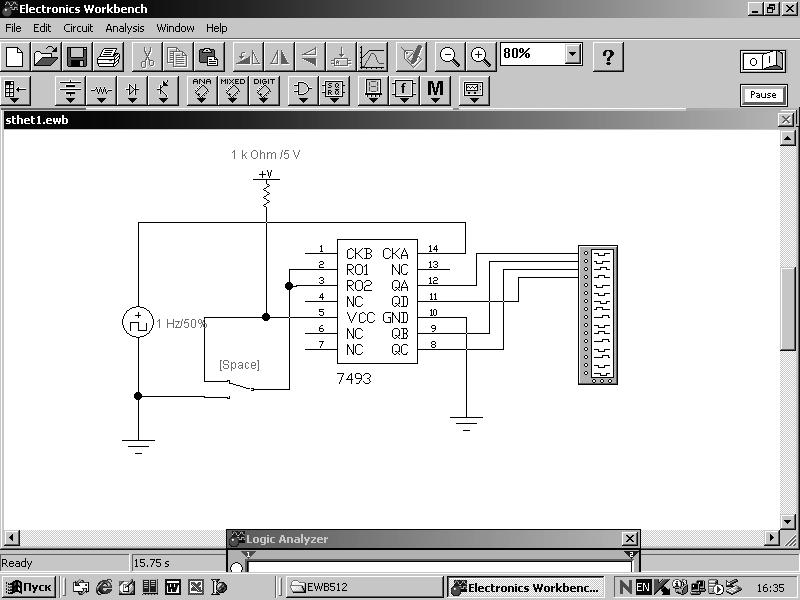Click the 16:35 system clock
Viewport: 800px width, 600px height.
770,588
